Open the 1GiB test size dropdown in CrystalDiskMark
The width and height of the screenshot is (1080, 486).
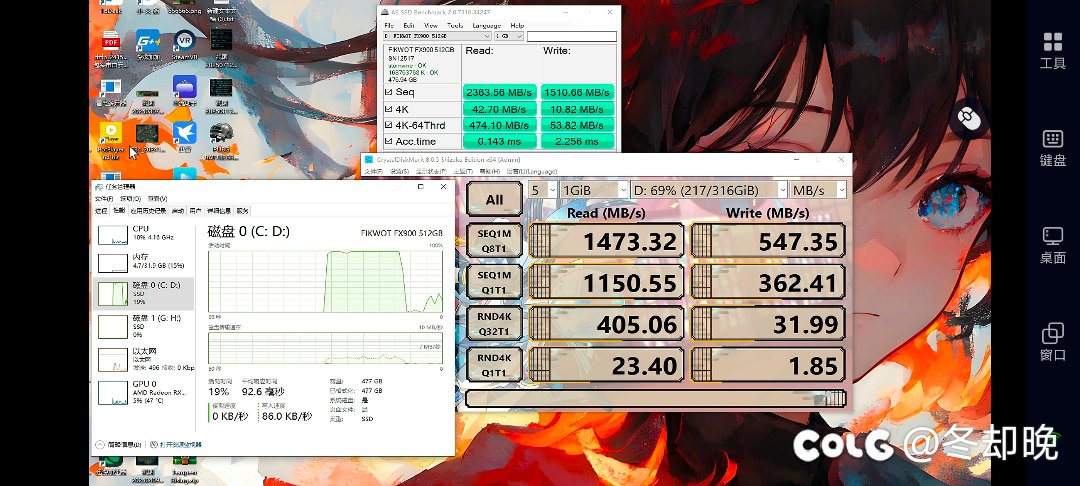point(594,190)
